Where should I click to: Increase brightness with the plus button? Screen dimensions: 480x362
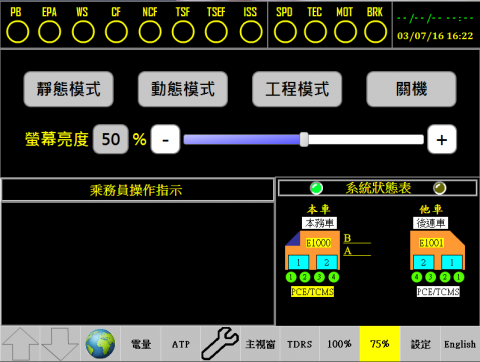point(442,139)
